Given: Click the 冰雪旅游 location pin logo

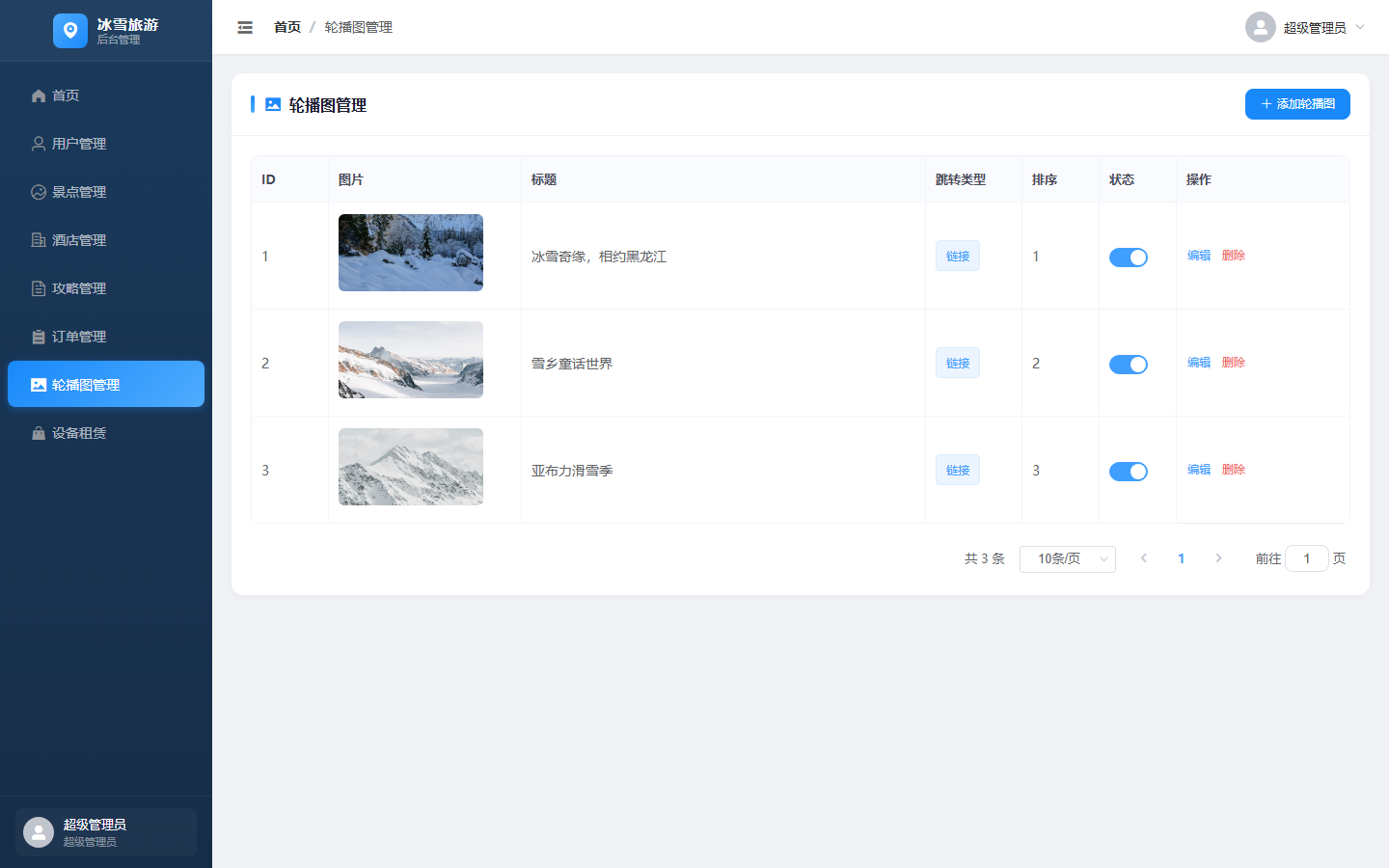Looking at the screenshot, I should pyautogui.click(x=70, y=31).
